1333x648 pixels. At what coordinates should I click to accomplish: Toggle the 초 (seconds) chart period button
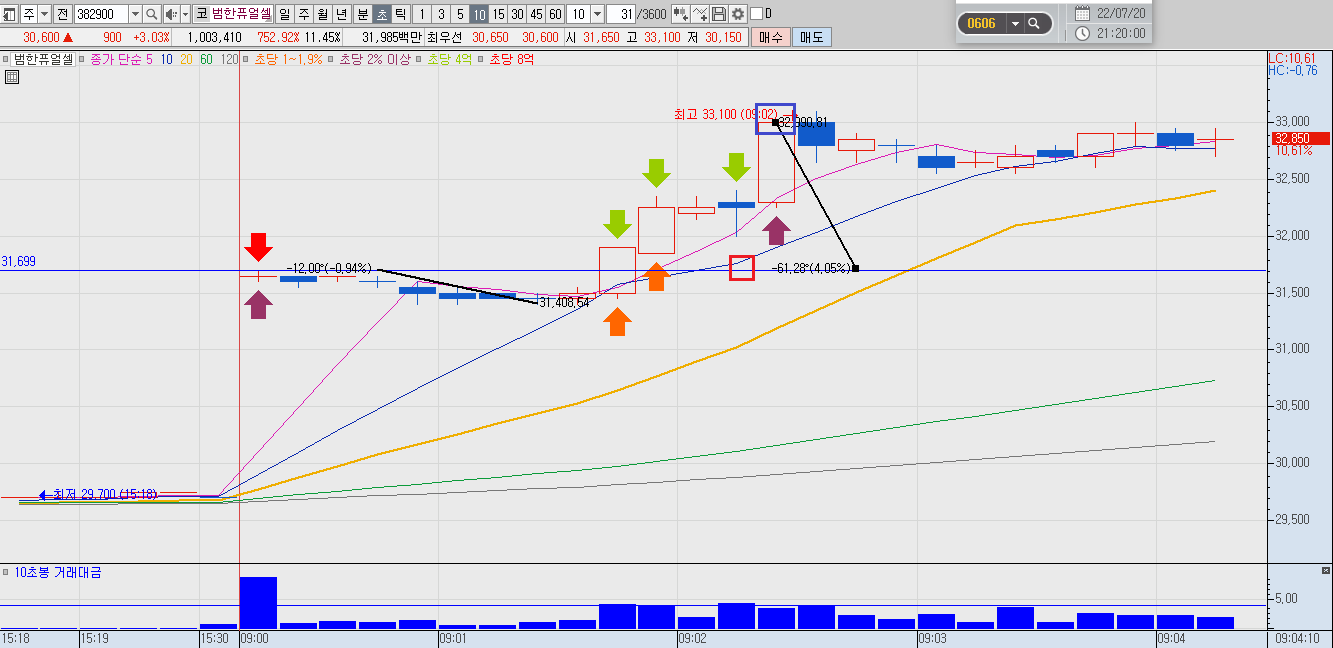click(x=382, y=14)
